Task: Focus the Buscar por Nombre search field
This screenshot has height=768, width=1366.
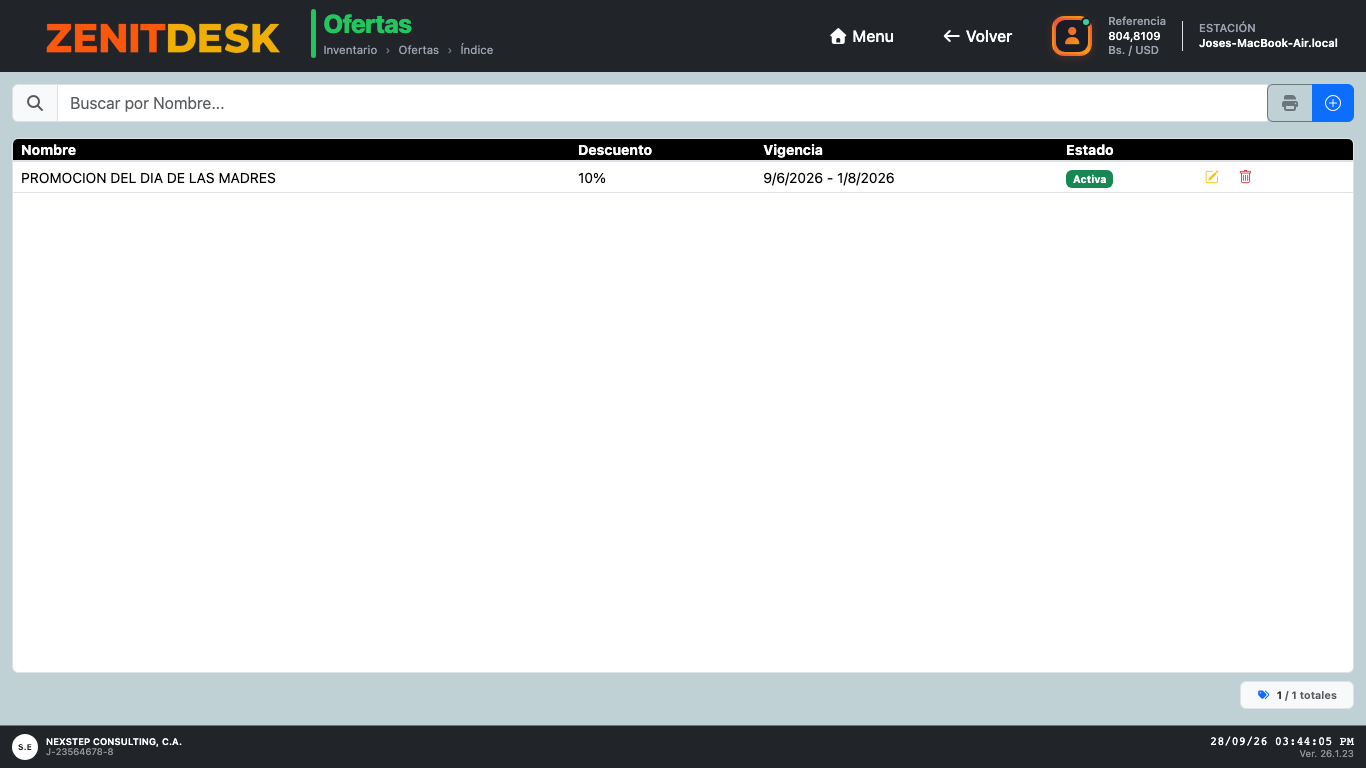Action: tap(662, 103)
